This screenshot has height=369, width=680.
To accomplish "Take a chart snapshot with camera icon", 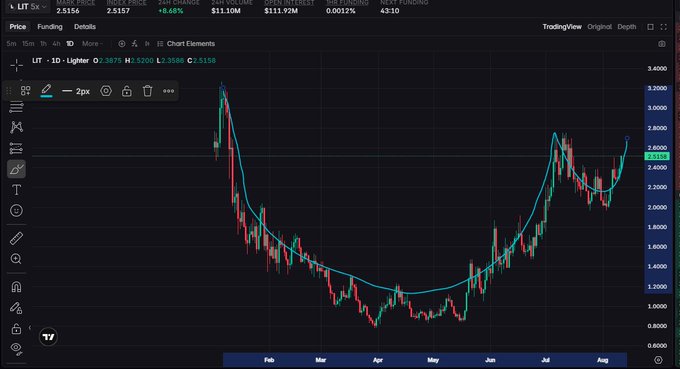I will pos(662,44).
